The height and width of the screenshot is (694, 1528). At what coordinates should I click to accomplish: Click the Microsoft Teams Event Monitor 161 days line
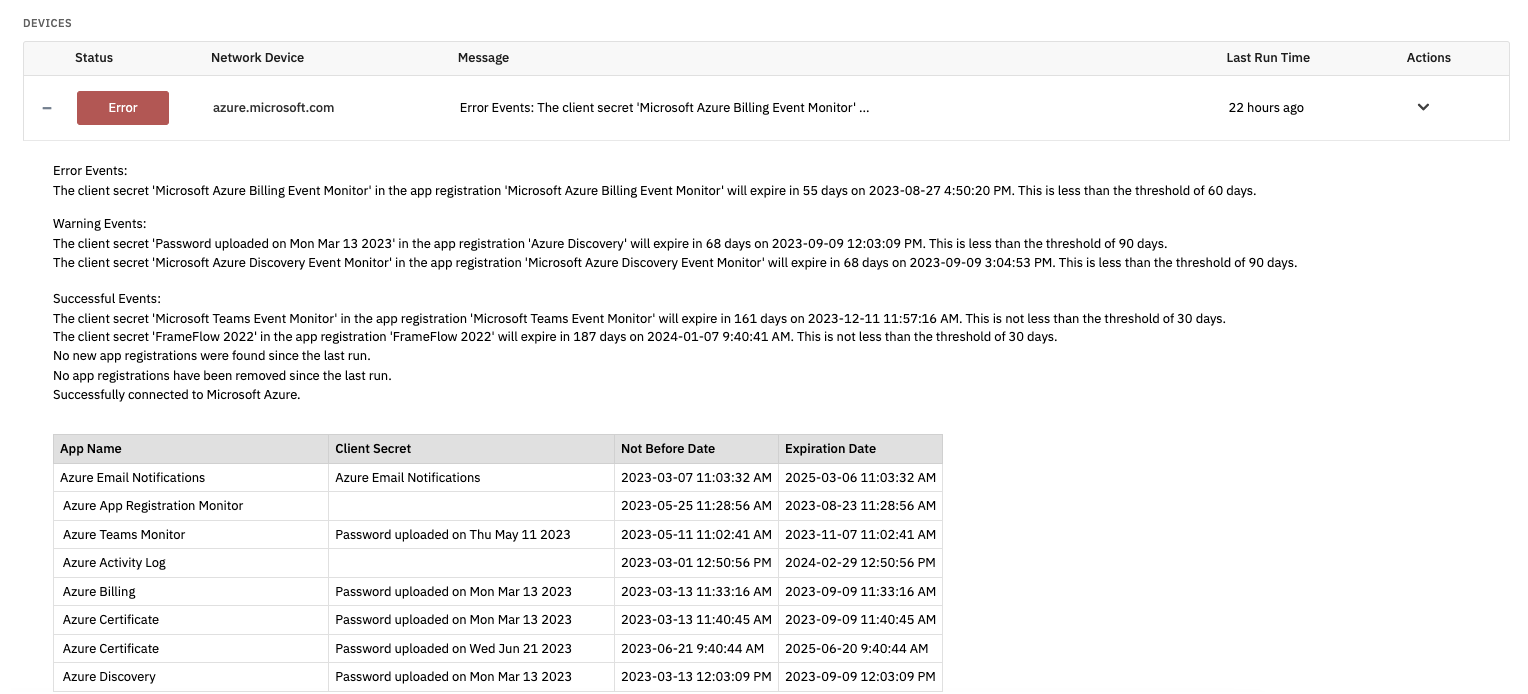[639, 318]
